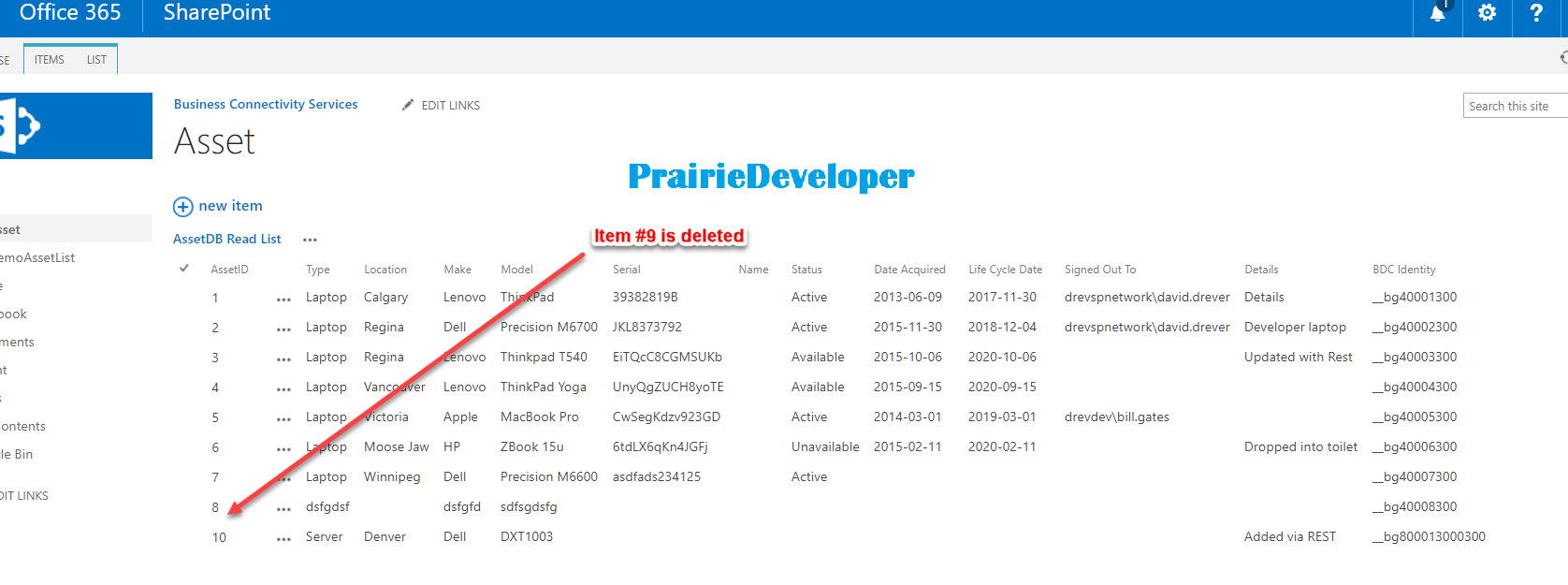Select the AssetDB Read List view
The image size is (1568, 585).
point(227,239)
